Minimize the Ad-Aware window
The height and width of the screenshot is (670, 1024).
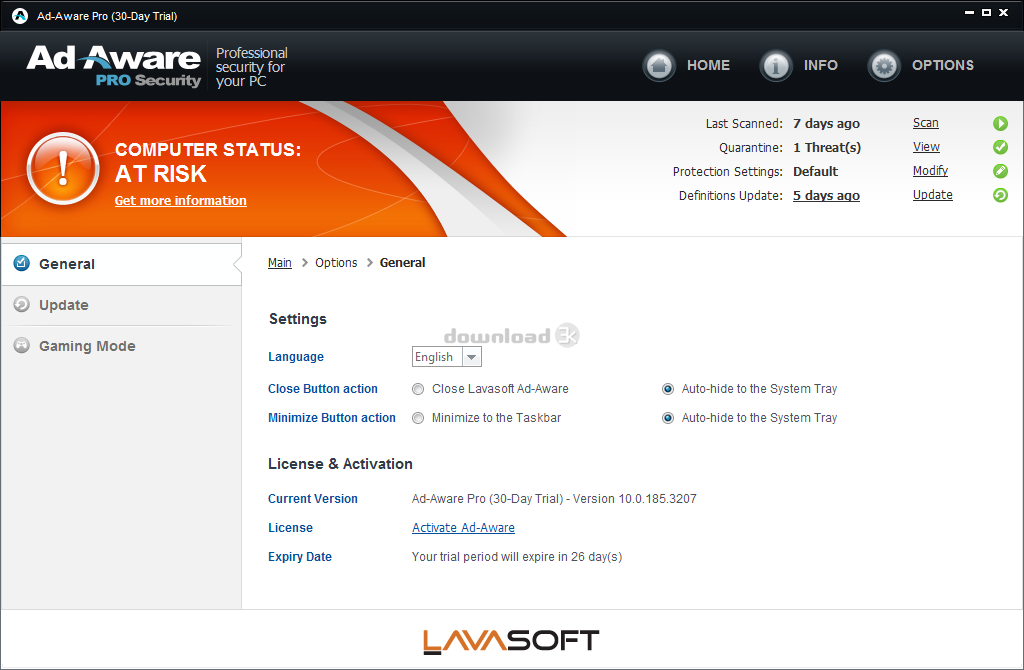[x=969, y=12]
